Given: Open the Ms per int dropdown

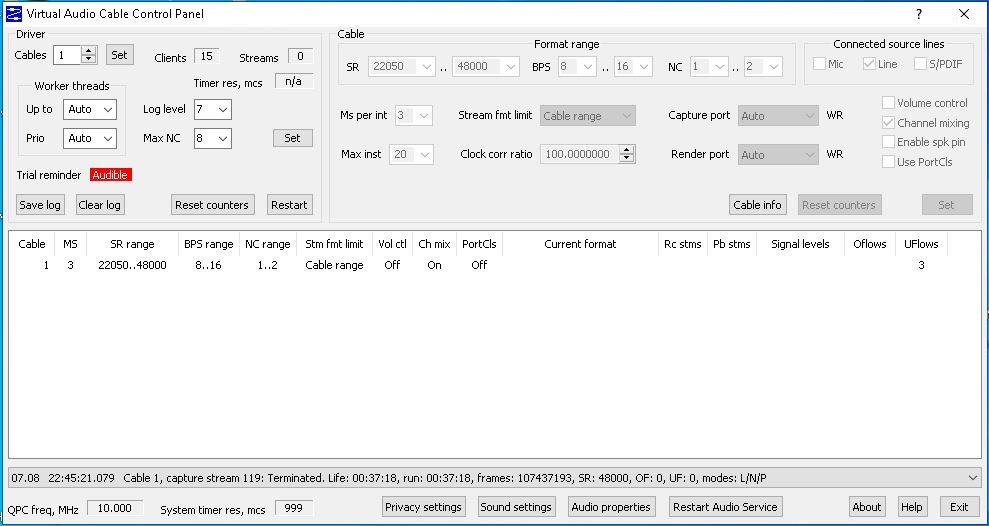Looking at the screenshot, I should [414, 115].
